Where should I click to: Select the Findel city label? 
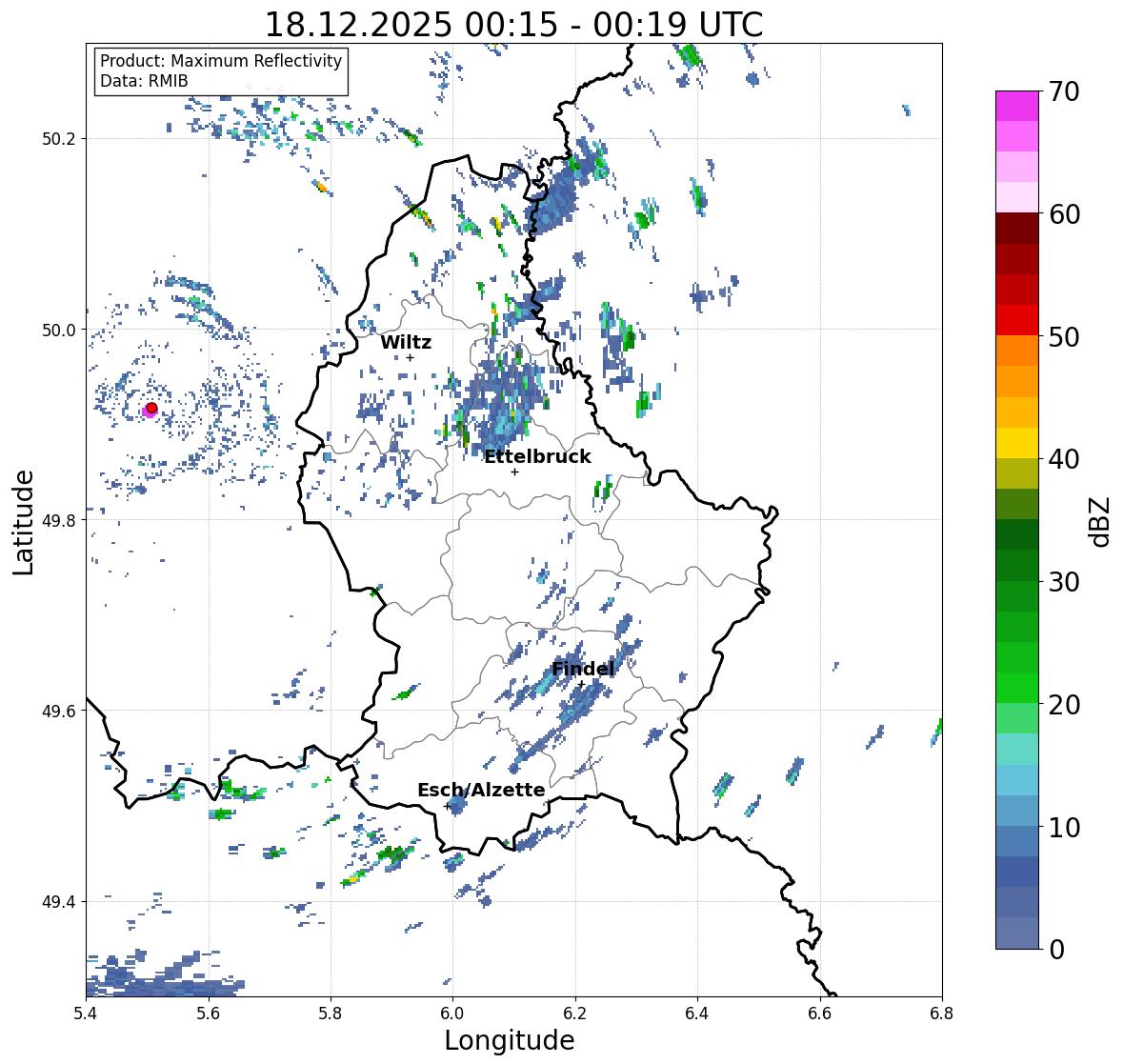(x=582, y=669)
